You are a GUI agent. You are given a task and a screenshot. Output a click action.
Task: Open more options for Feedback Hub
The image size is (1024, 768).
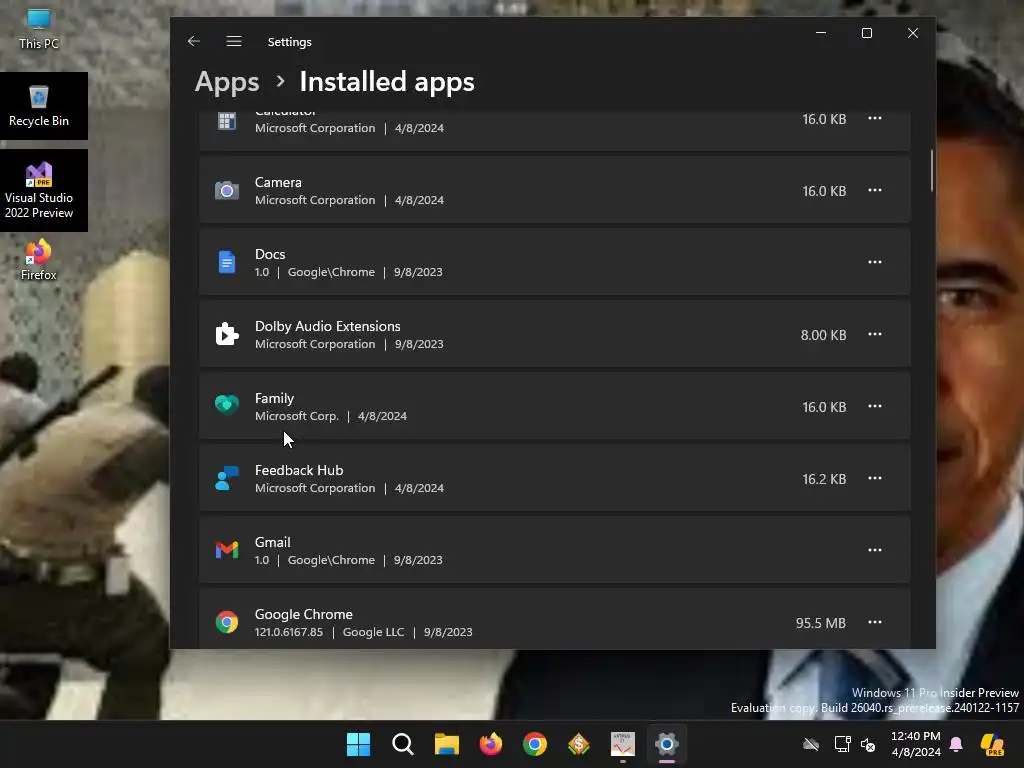(874, 478)
